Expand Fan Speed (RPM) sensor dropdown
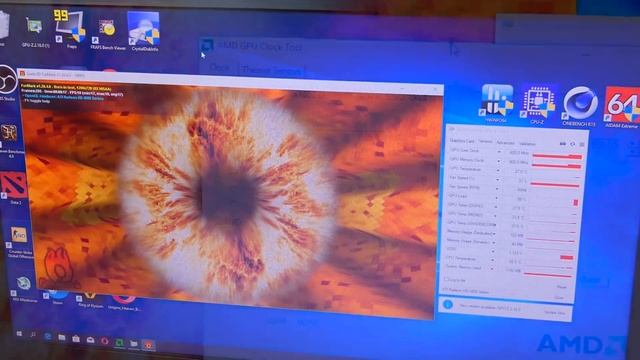Image resolution: width=640 pixels, height=360 pixels. [x=497, y=189]
